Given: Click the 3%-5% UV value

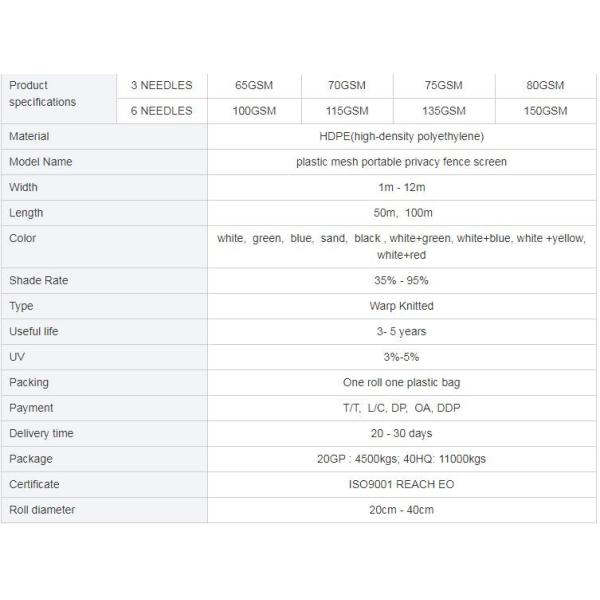Looking at the screenshot, I should (x=401, y=357).
